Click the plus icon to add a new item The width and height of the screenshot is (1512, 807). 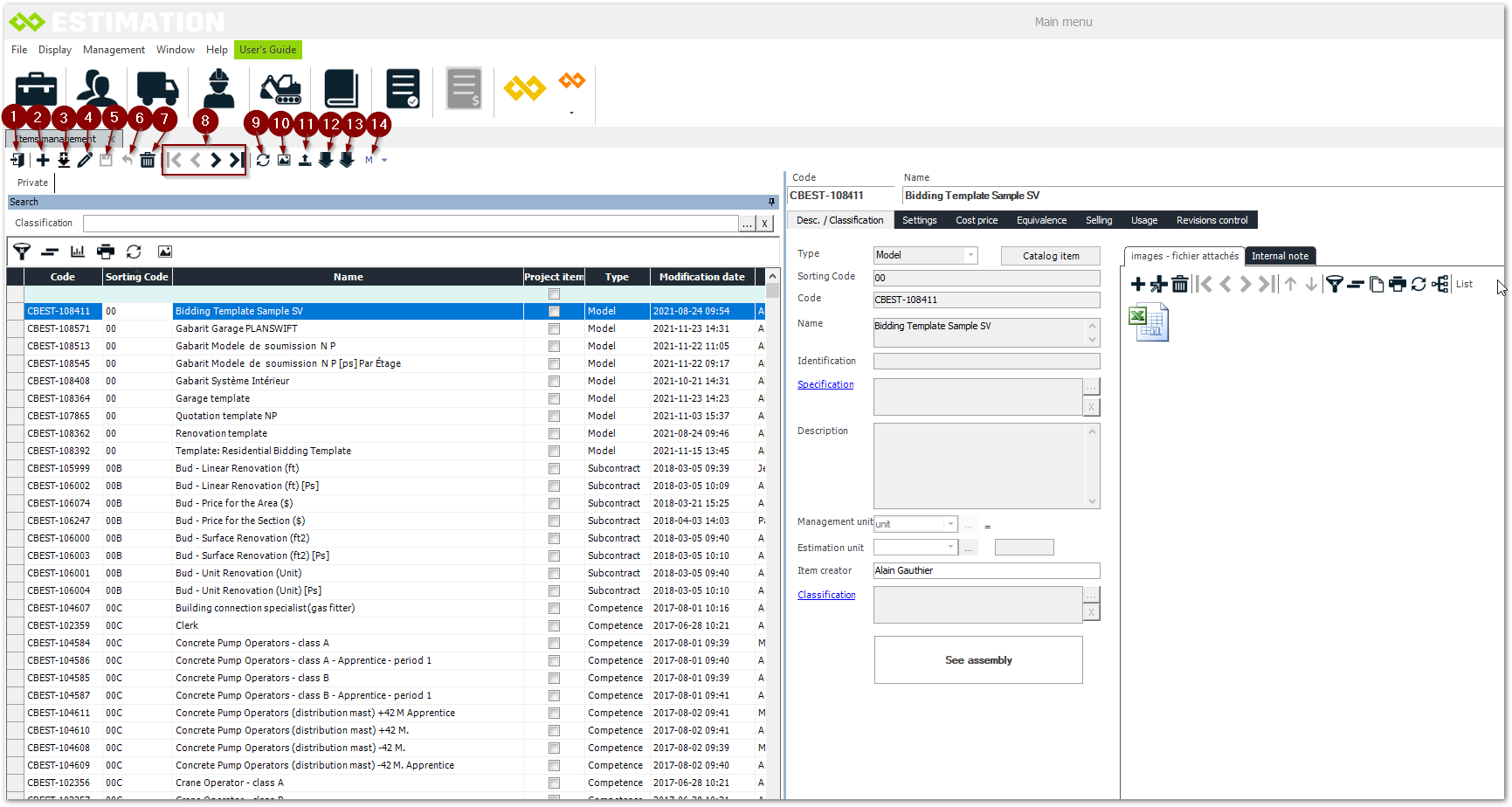pos(43,160)
